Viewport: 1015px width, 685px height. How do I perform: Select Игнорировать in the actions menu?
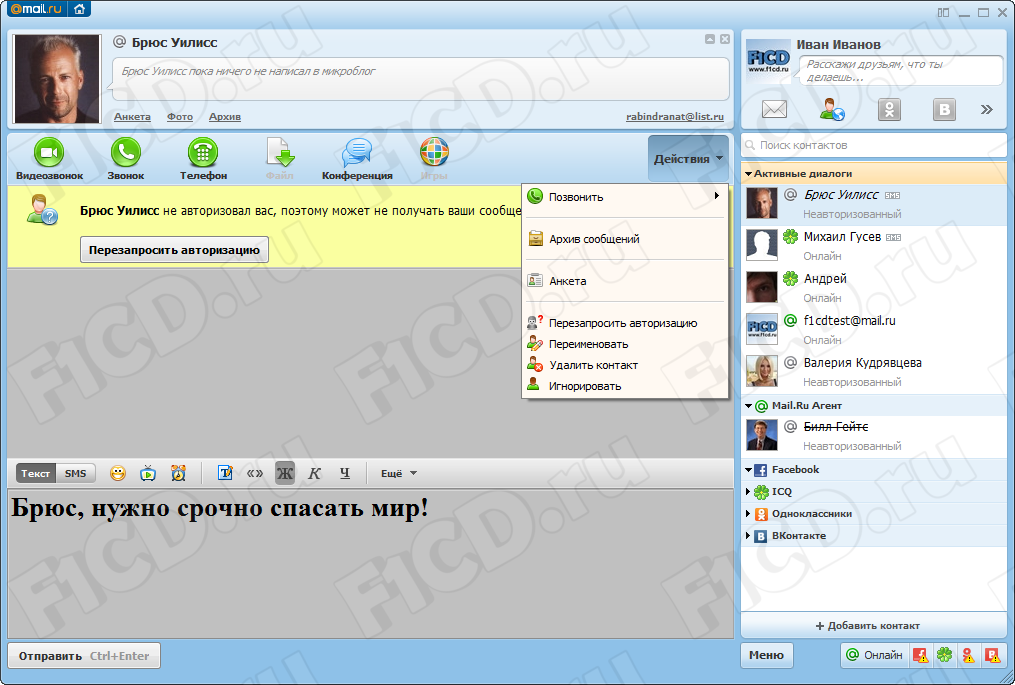(625, 386)
